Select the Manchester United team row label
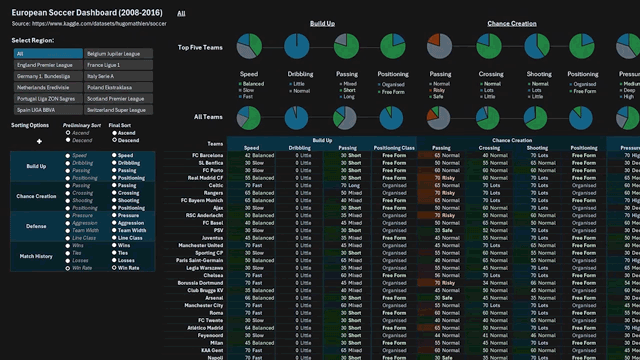 tap(201, 245)
